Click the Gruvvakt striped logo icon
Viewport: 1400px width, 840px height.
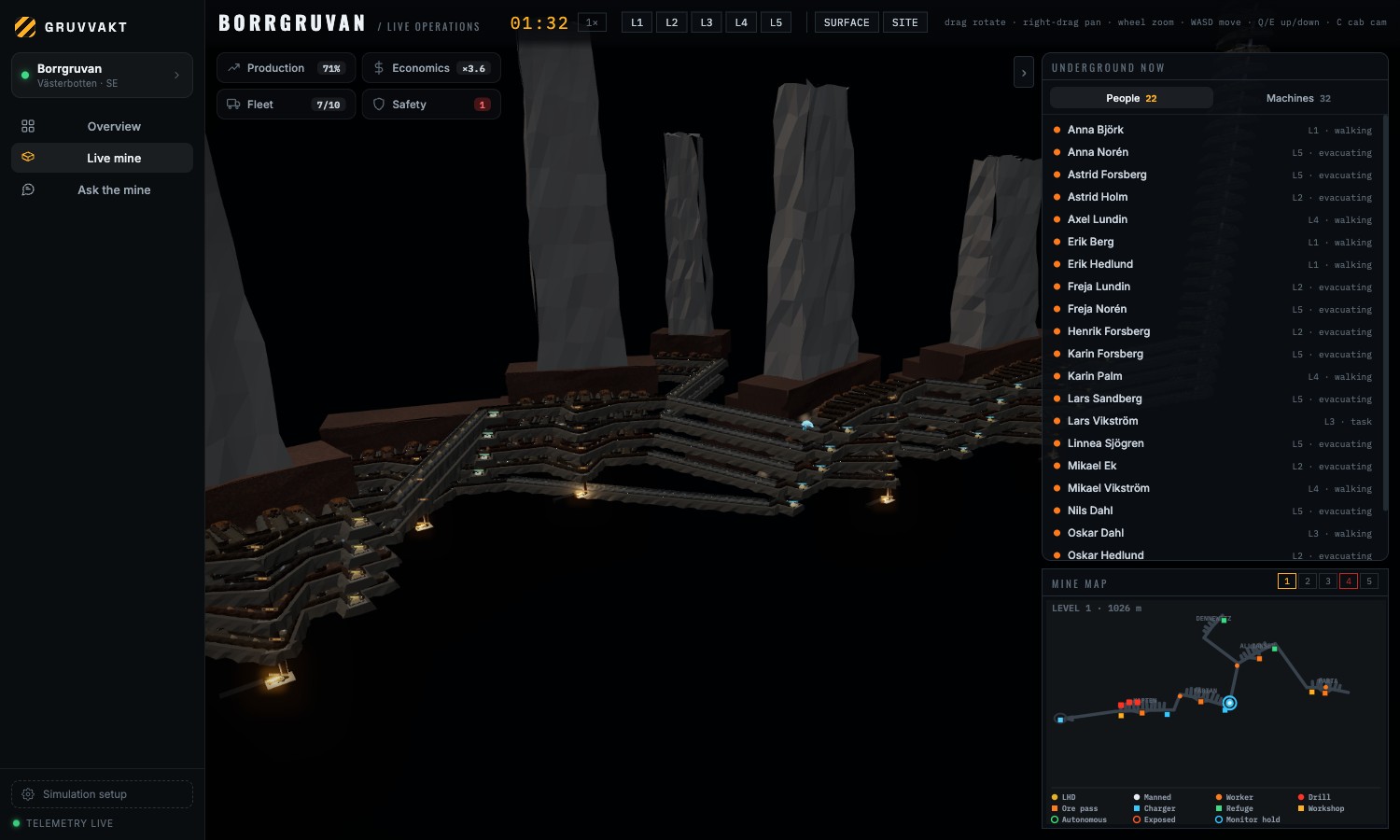(25, 27)
